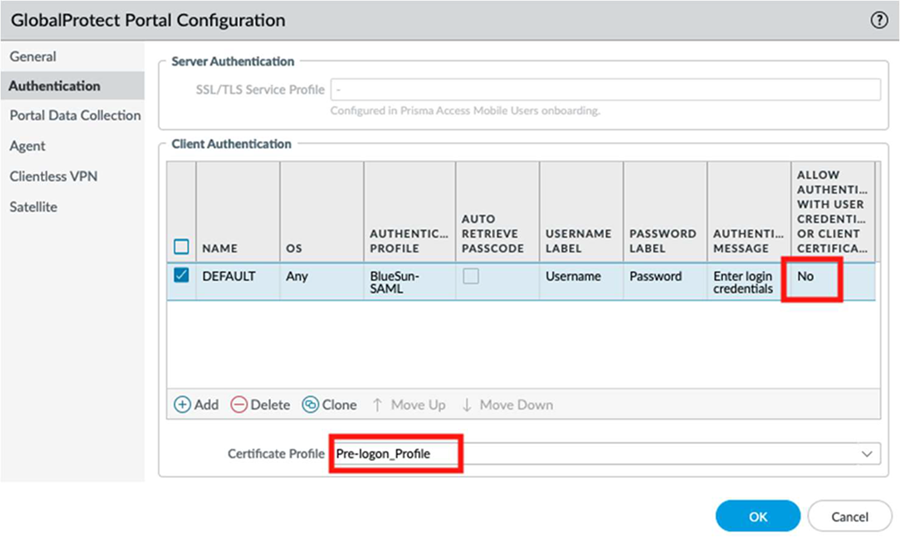900x549 pixels.
Task: Click the SSL/TLS Service Profile field
Action: pos(604,90)
